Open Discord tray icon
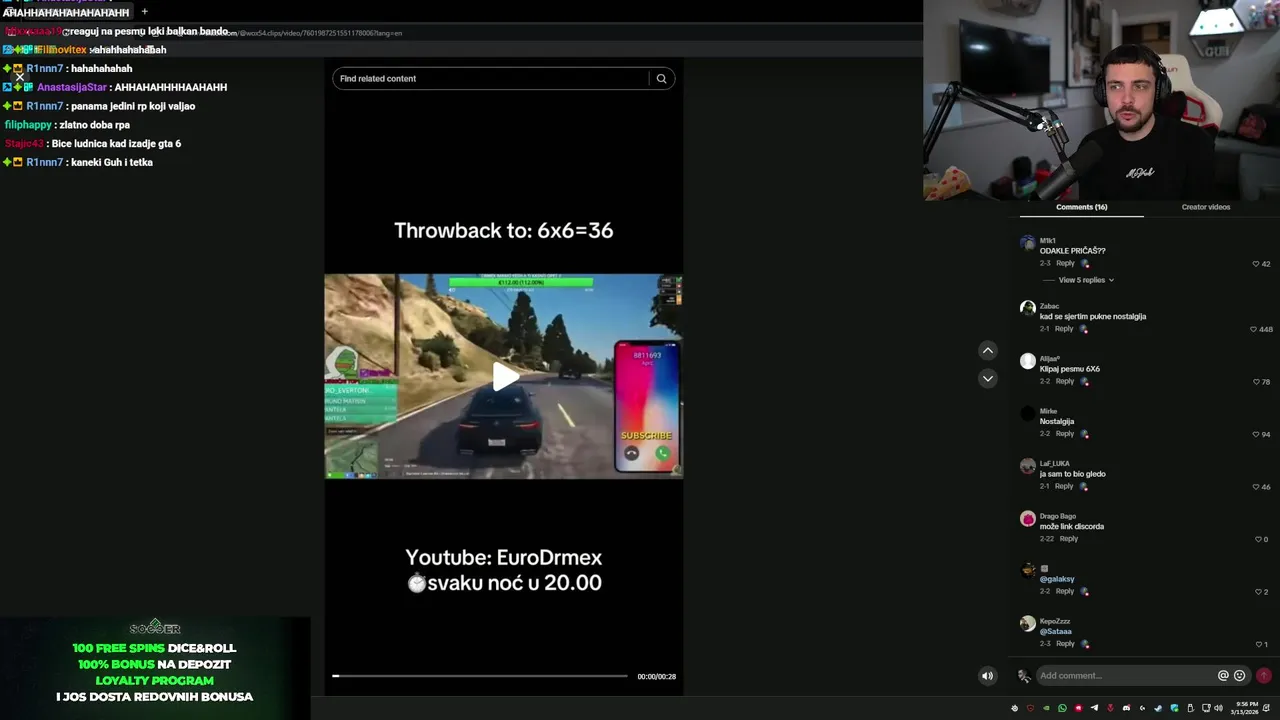Viewport: 1280px width, 720px height. click(x=1126, y=708)
